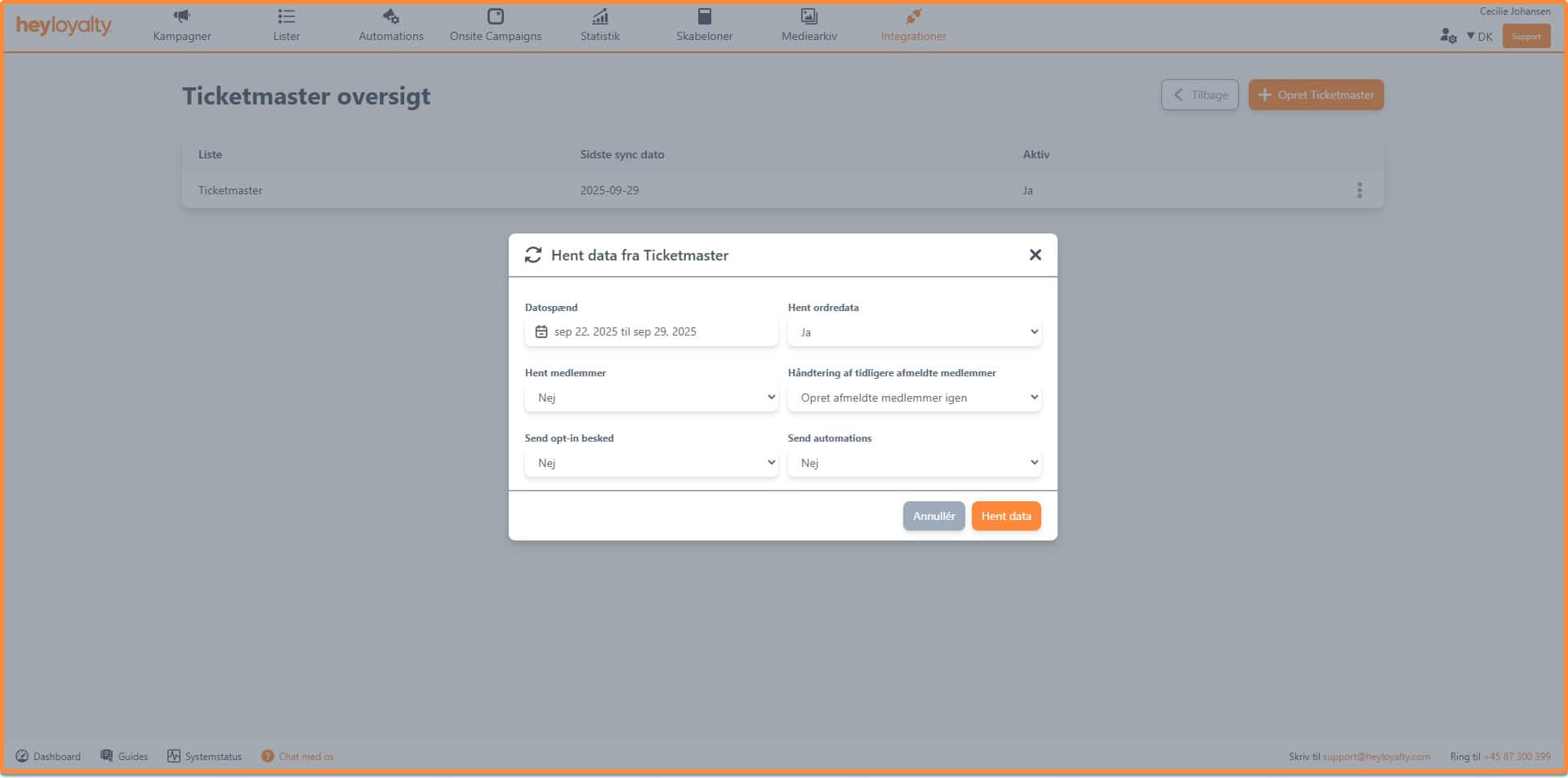Expand the Hent ordredata dropdown
This screenshot has width=1568, height=778.
(914, 332)
